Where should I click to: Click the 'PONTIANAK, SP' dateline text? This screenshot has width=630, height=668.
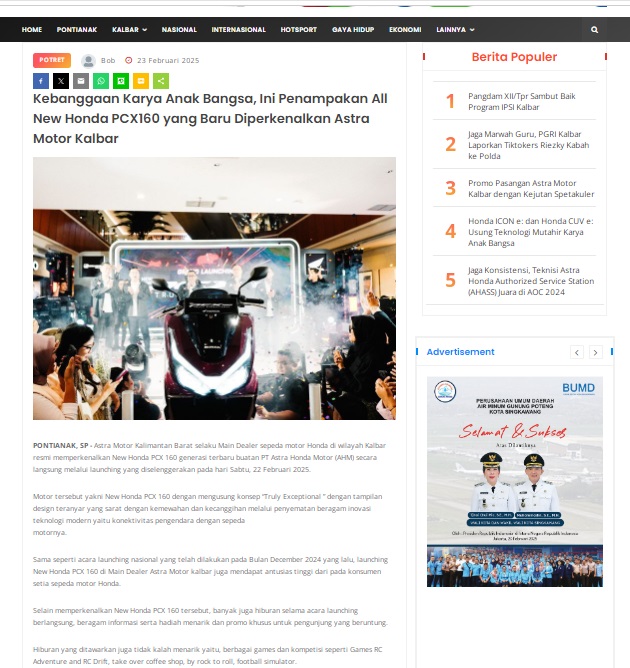[x=60, y=445]
